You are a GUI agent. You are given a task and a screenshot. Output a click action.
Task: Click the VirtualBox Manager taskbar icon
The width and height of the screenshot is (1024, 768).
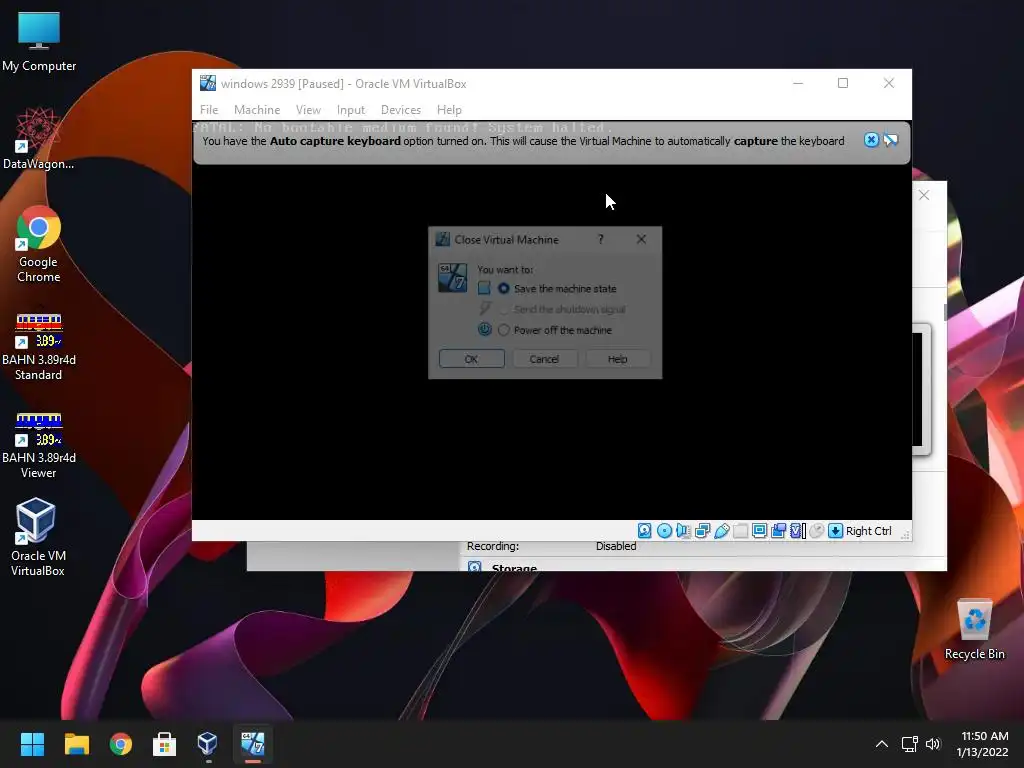pos(208,744)
